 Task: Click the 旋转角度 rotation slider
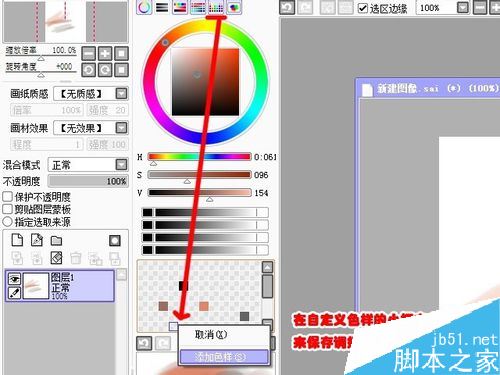tap(41, 72)
